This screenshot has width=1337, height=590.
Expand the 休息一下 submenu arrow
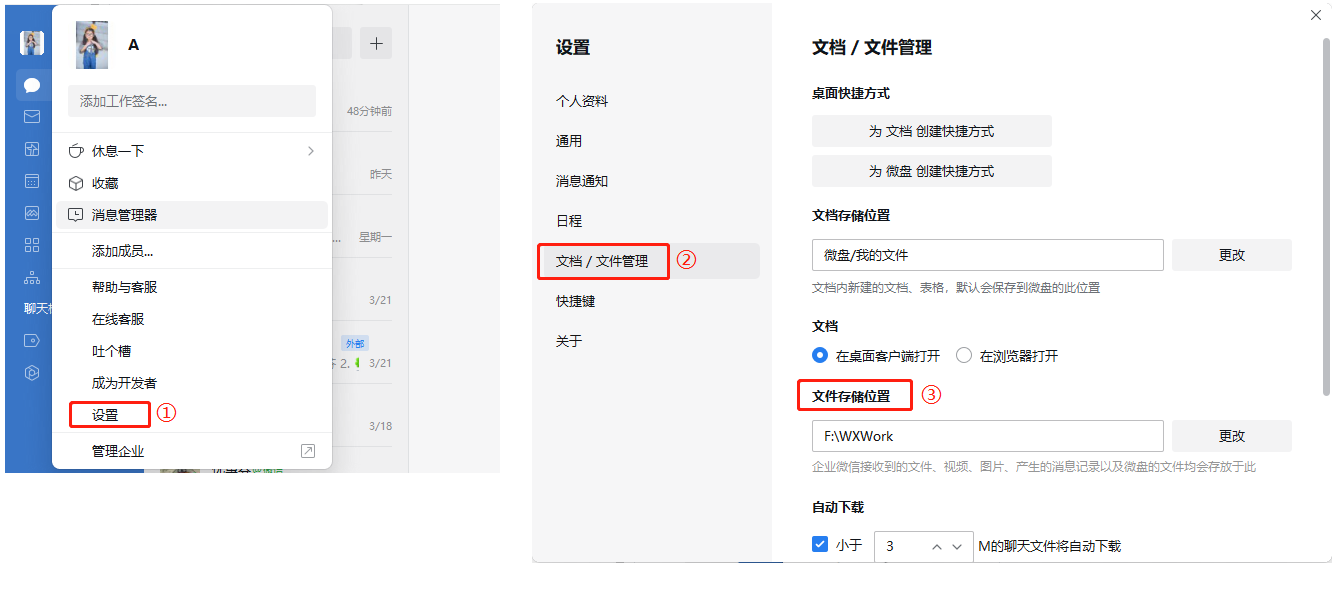coord(311,151)
